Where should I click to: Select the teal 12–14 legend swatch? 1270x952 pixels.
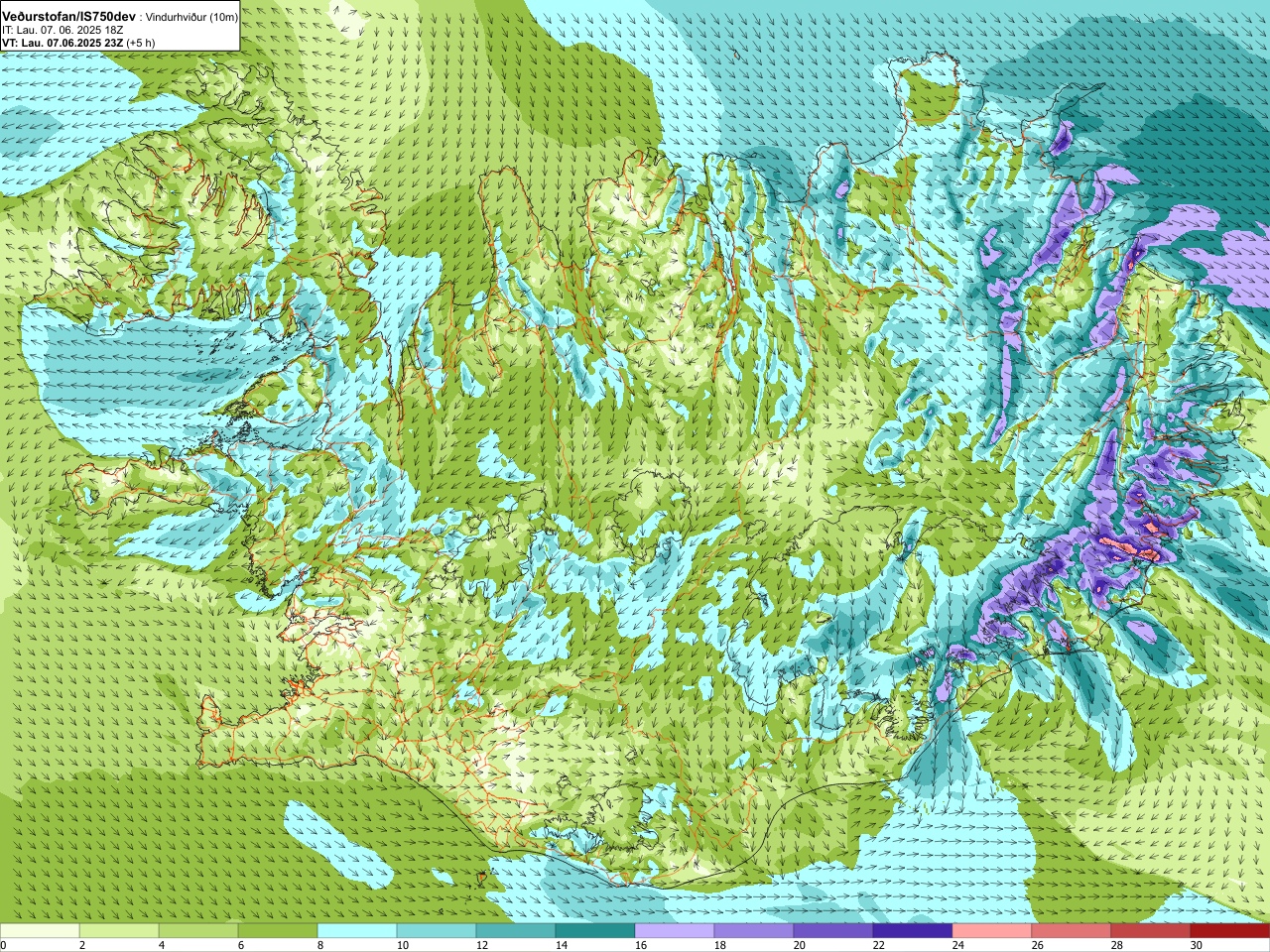coord(516,931)
